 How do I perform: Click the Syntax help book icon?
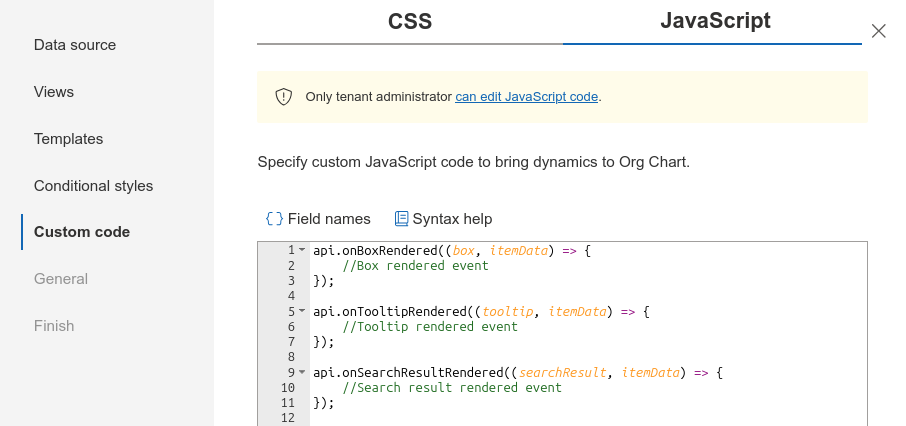401,218
